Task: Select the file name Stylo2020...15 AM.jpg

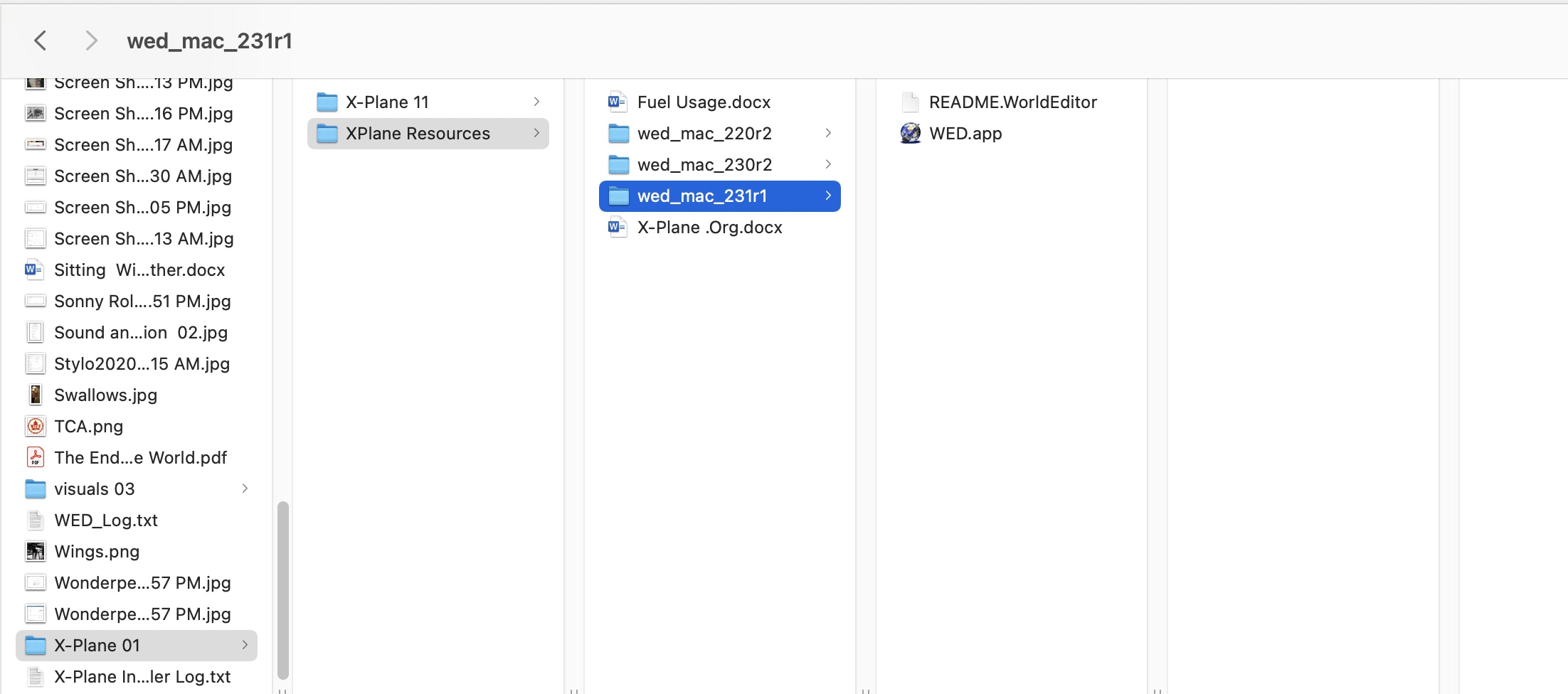Action: 142,363
